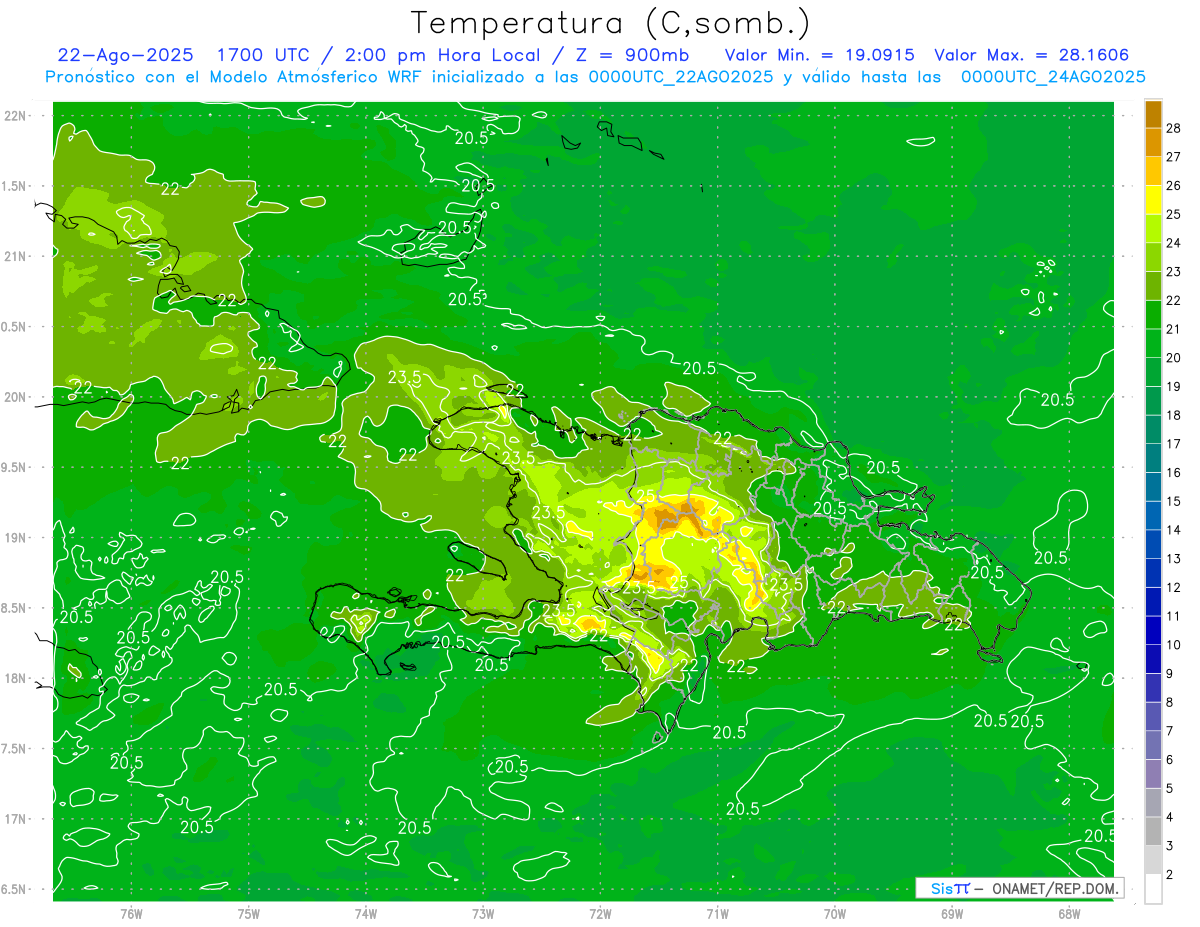This screenshot has width=1200, height=927.
Task: Click the 76W longitude axis label
Action: click(131, 914)
